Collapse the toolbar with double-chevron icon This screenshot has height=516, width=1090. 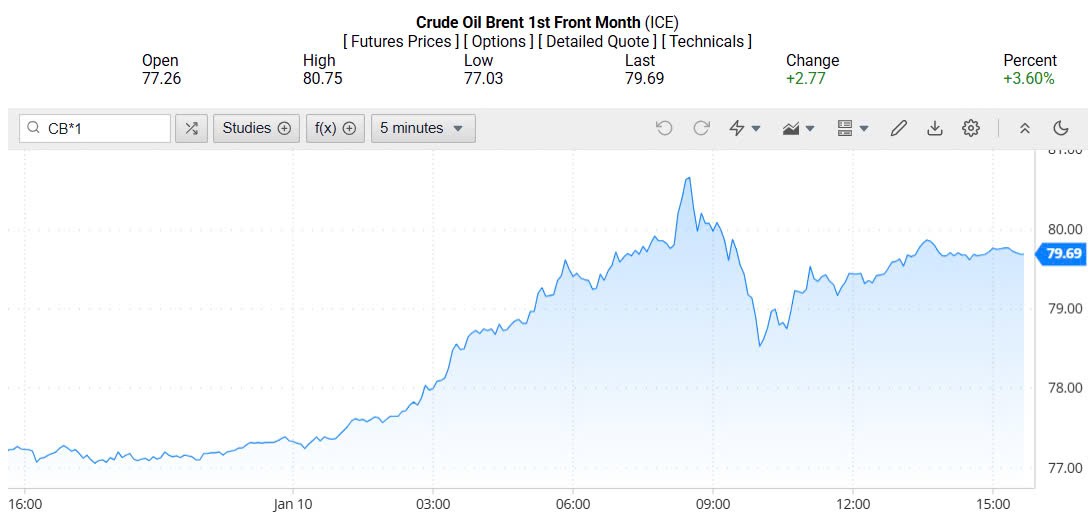pos(1025,128)
